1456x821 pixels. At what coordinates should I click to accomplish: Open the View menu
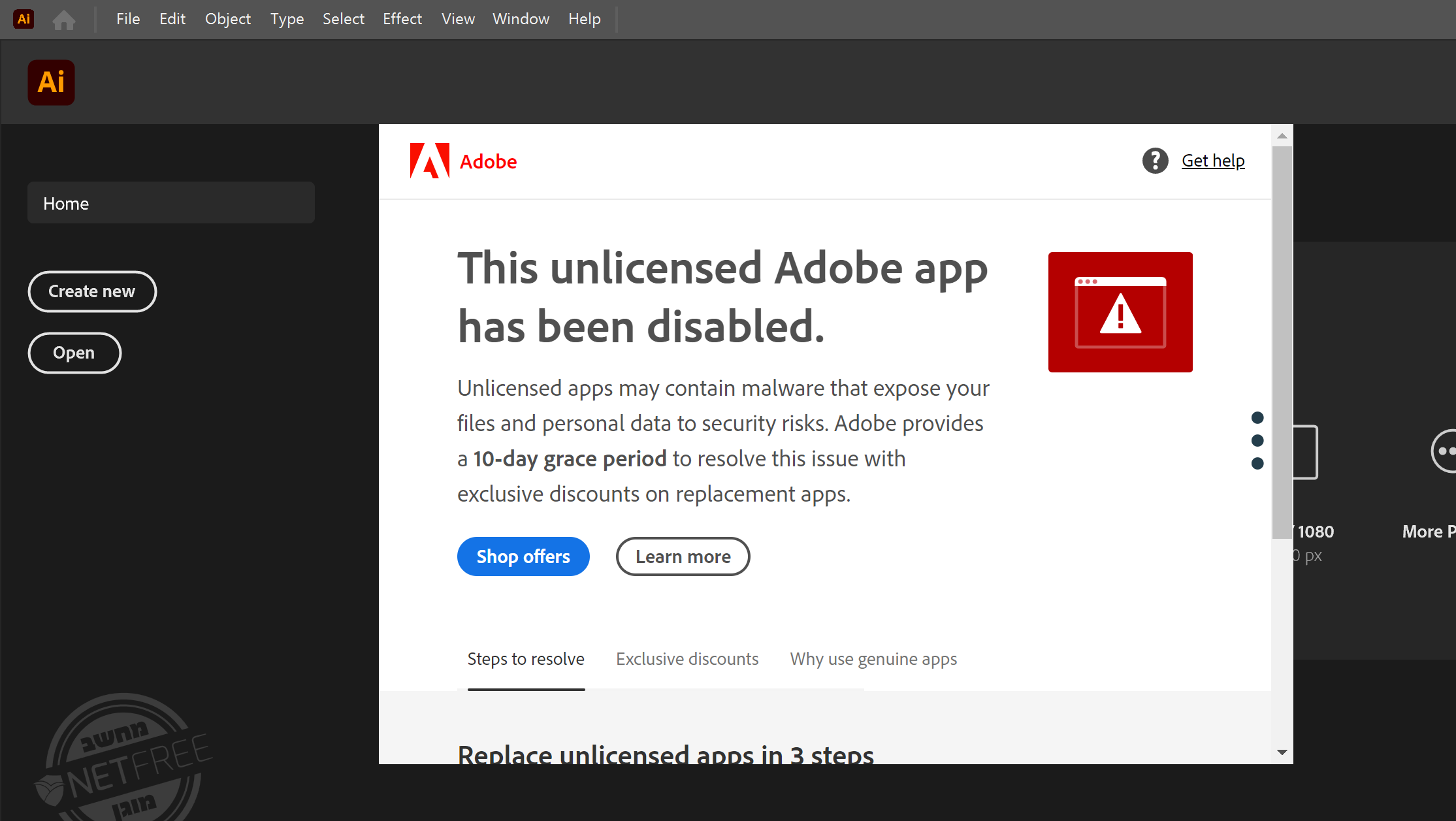458,19
